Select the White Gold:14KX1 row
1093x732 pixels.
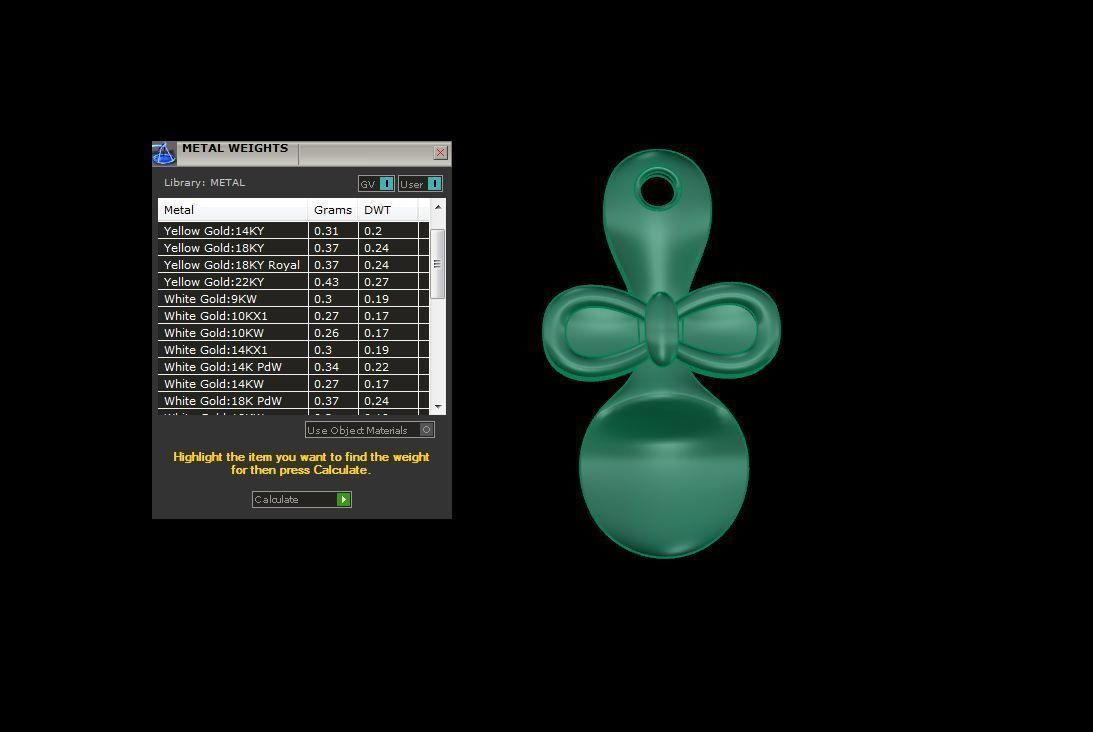(x=293, y=350)
